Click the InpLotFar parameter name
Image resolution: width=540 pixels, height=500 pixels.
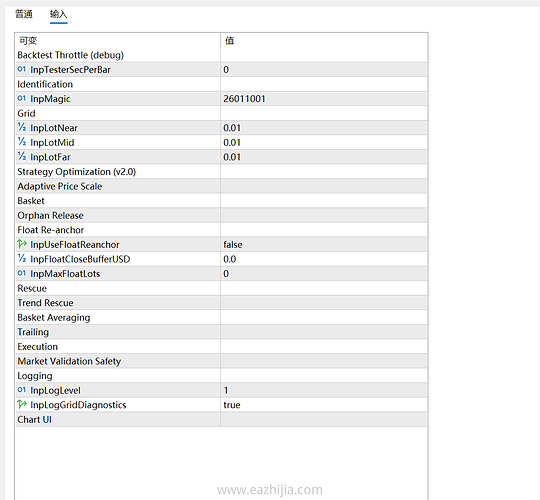click(x=50, y=157)
